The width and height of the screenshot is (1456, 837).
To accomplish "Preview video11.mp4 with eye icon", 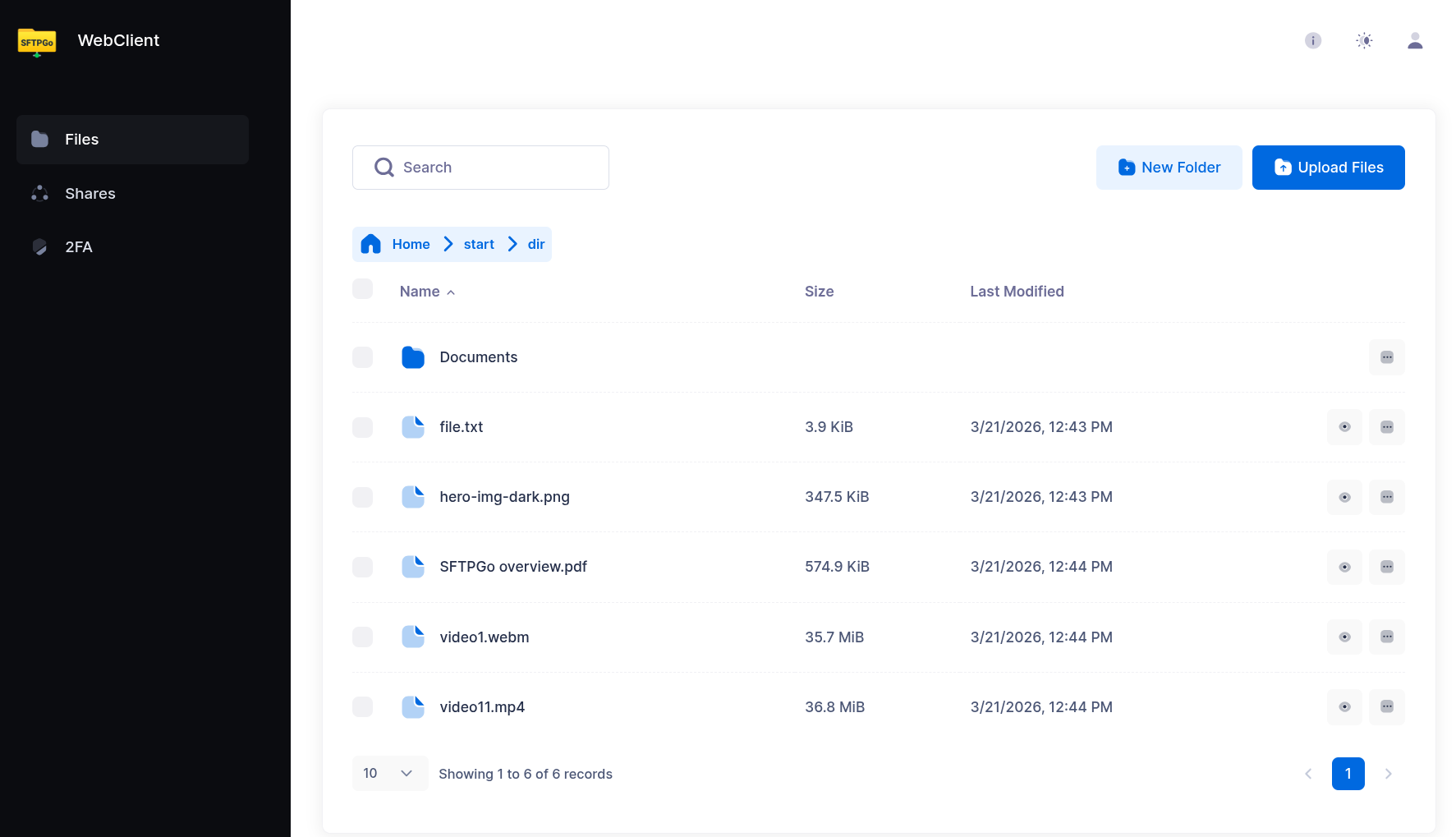I will pos(1345,706).
